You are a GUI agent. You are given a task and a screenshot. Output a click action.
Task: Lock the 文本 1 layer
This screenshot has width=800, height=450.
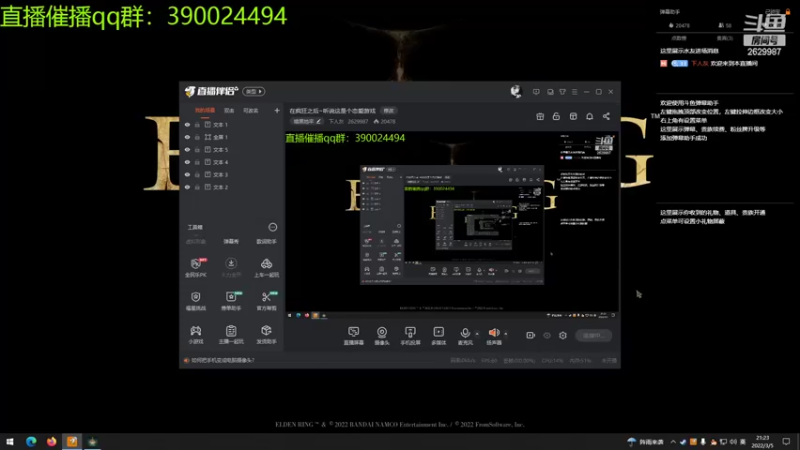pyautogui.click(x=197, y=124)
